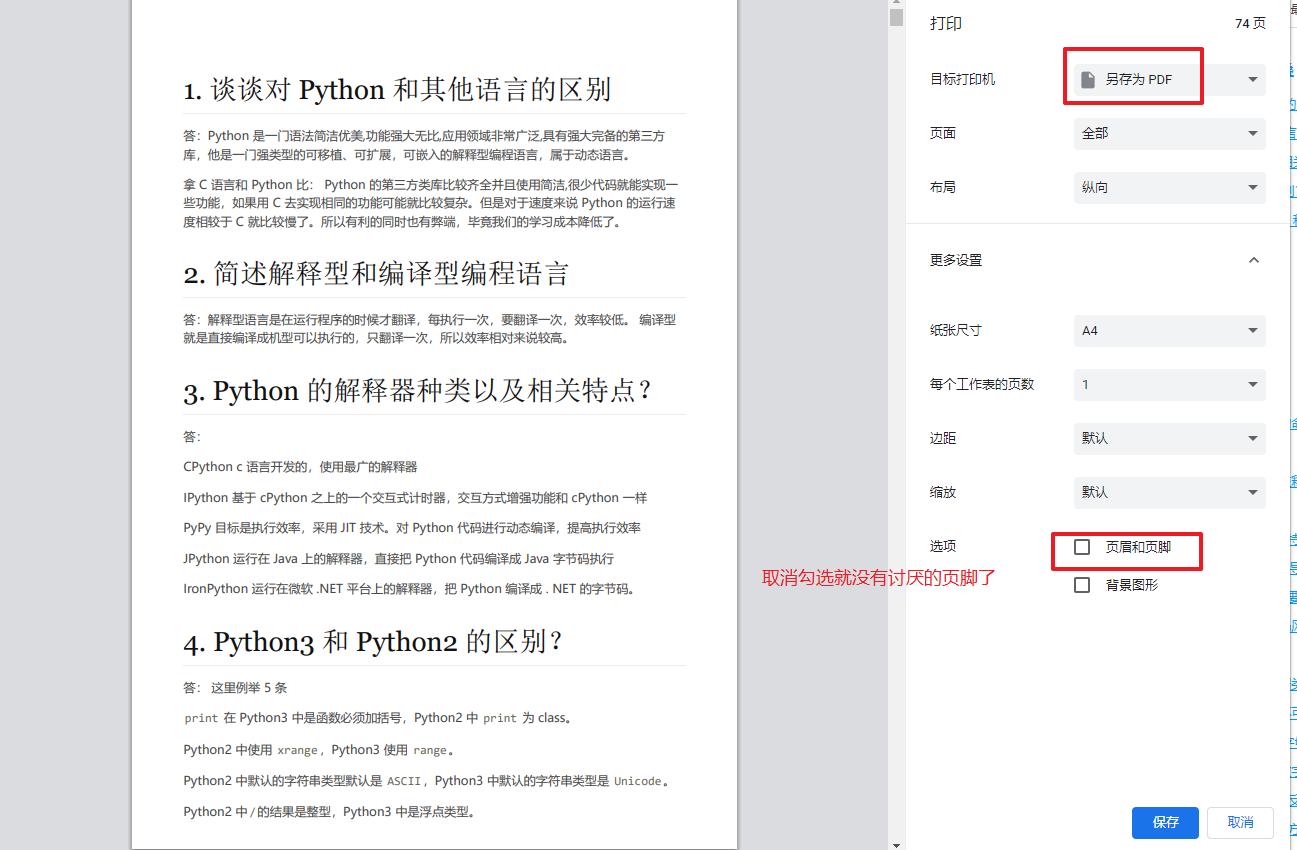Viewport: 1297px width, 850px height.
Task: Click the blue 保存 save button
Action: 1165,822
